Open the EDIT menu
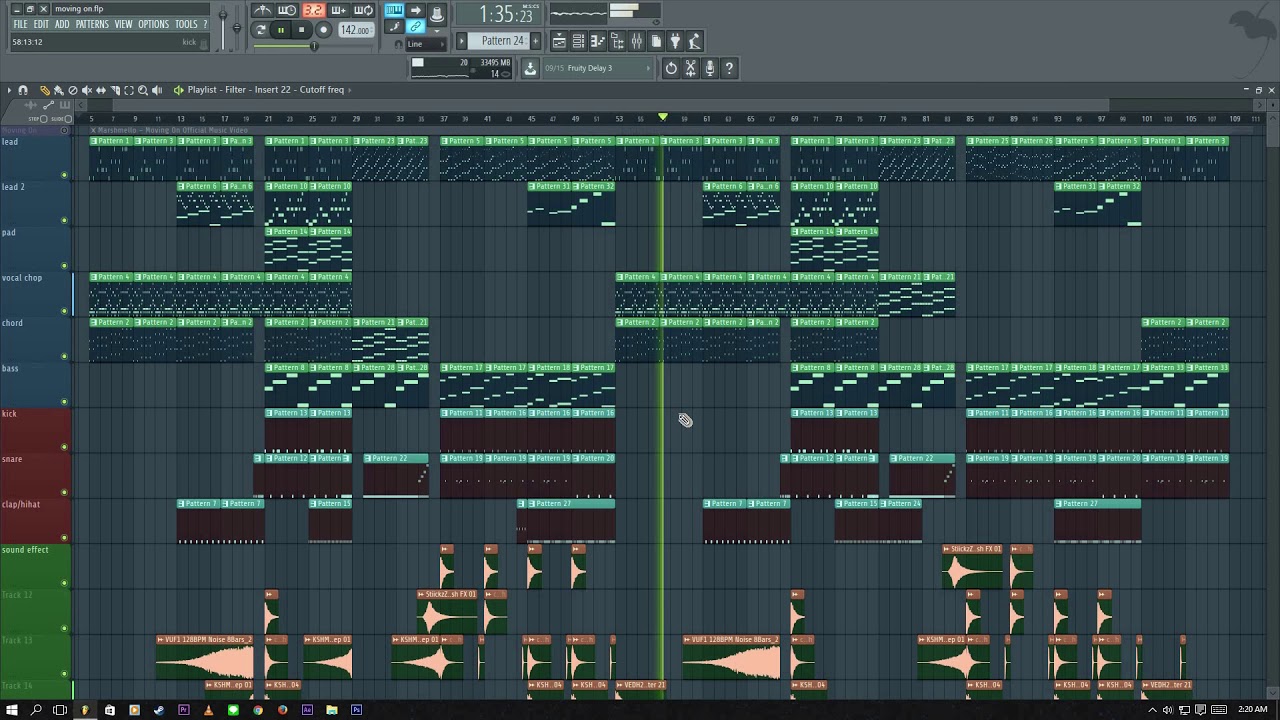 (41, 24)
